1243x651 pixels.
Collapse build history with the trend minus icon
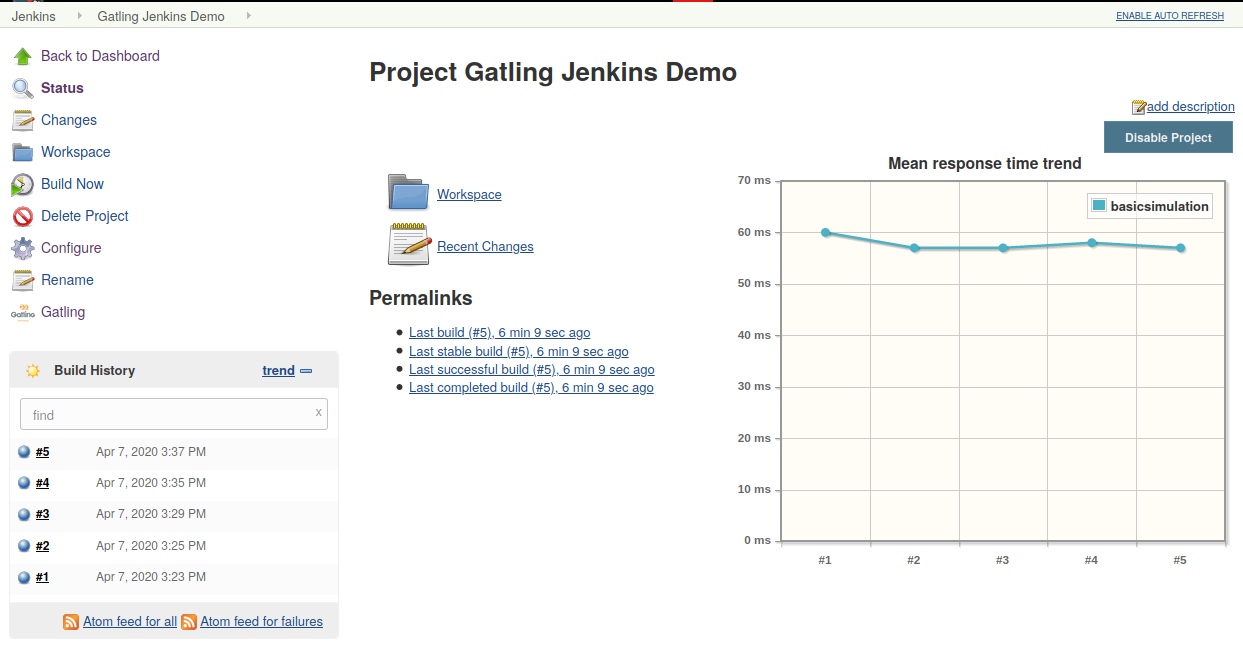pyautogui.click(x=306, y=371)
